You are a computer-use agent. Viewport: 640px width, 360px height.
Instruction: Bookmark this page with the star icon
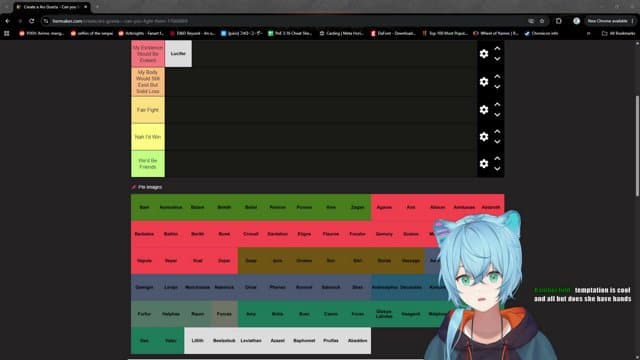point(542,21)
